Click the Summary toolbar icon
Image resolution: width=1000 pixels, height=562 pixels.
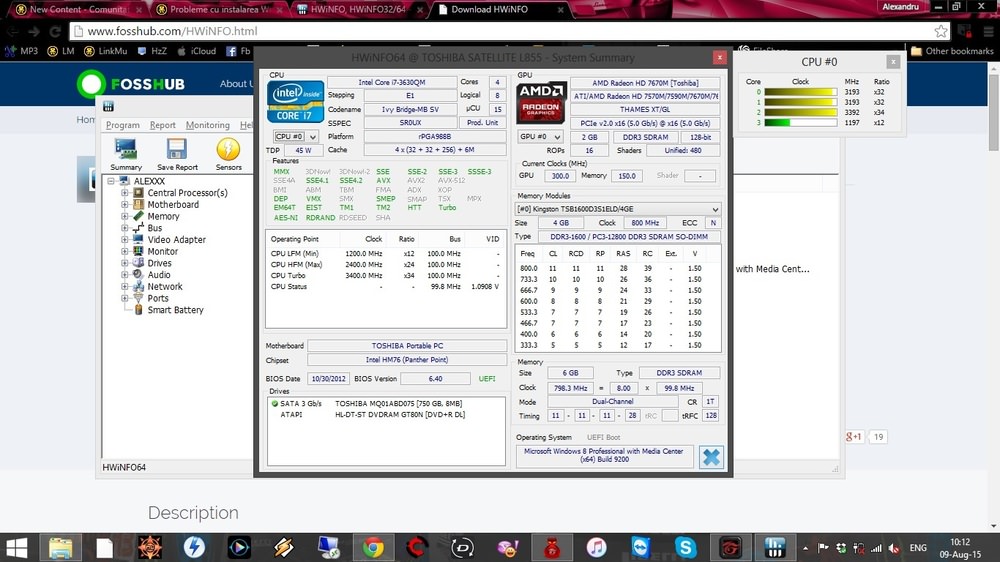(126, 151)
